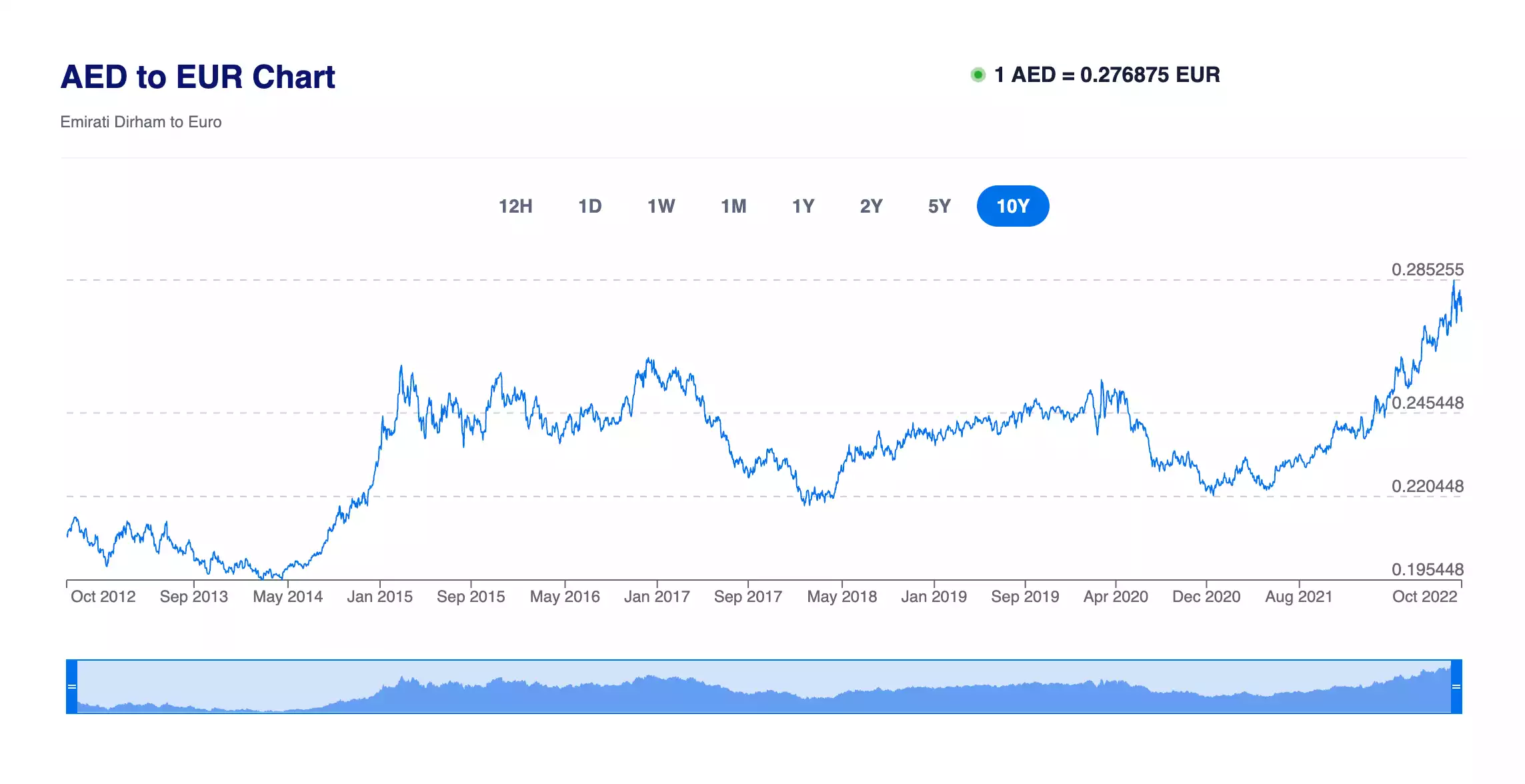Switch to the 1W chart view
This screenshot has height=784, width=1525.
pos(661,207)
